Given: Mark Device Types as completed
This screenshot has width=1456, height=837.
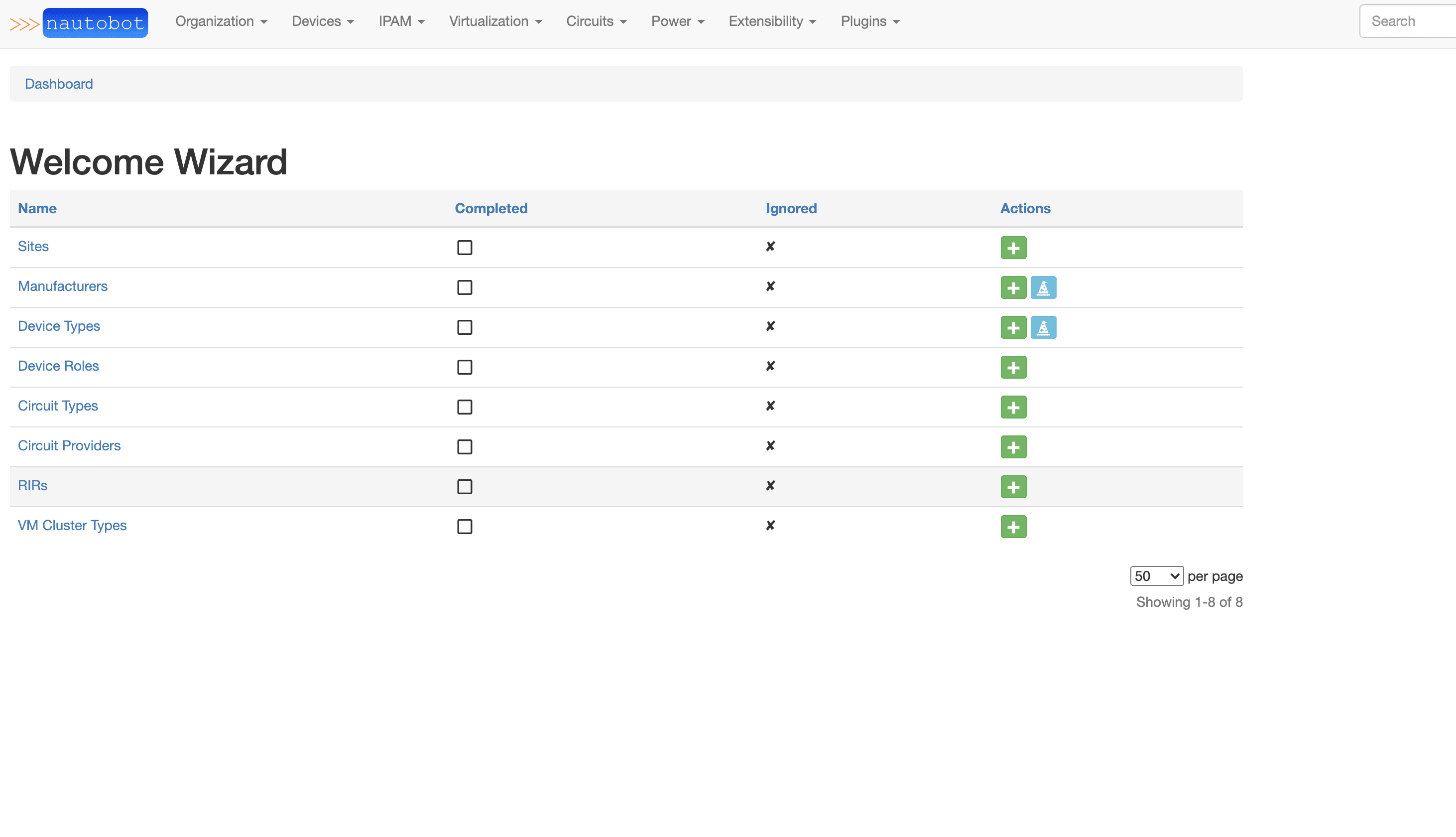Looking at the screenshot, I should pos(465,327).
